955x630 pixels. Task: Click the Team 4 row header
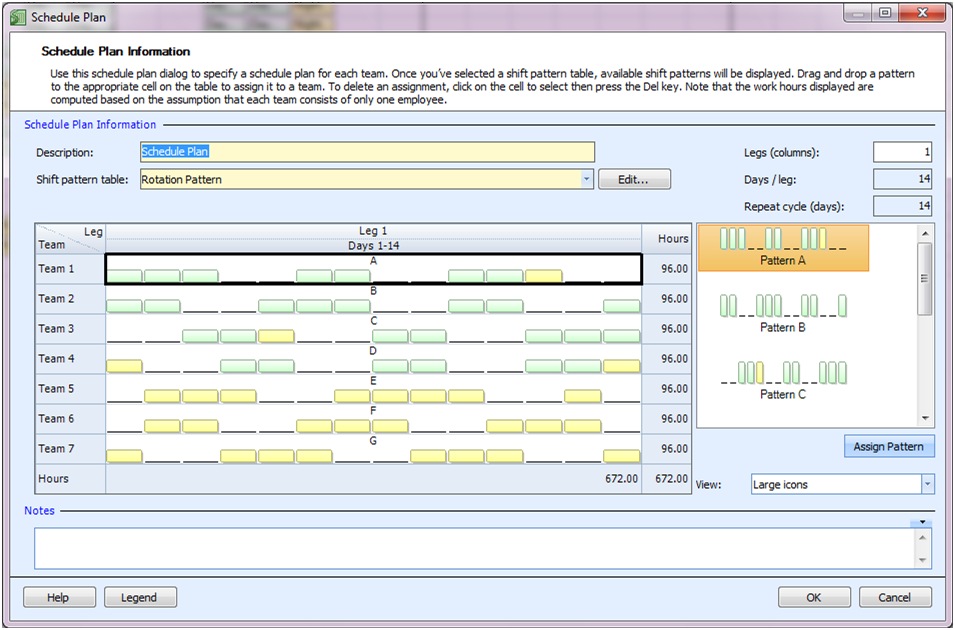click(x=70, y=359)
